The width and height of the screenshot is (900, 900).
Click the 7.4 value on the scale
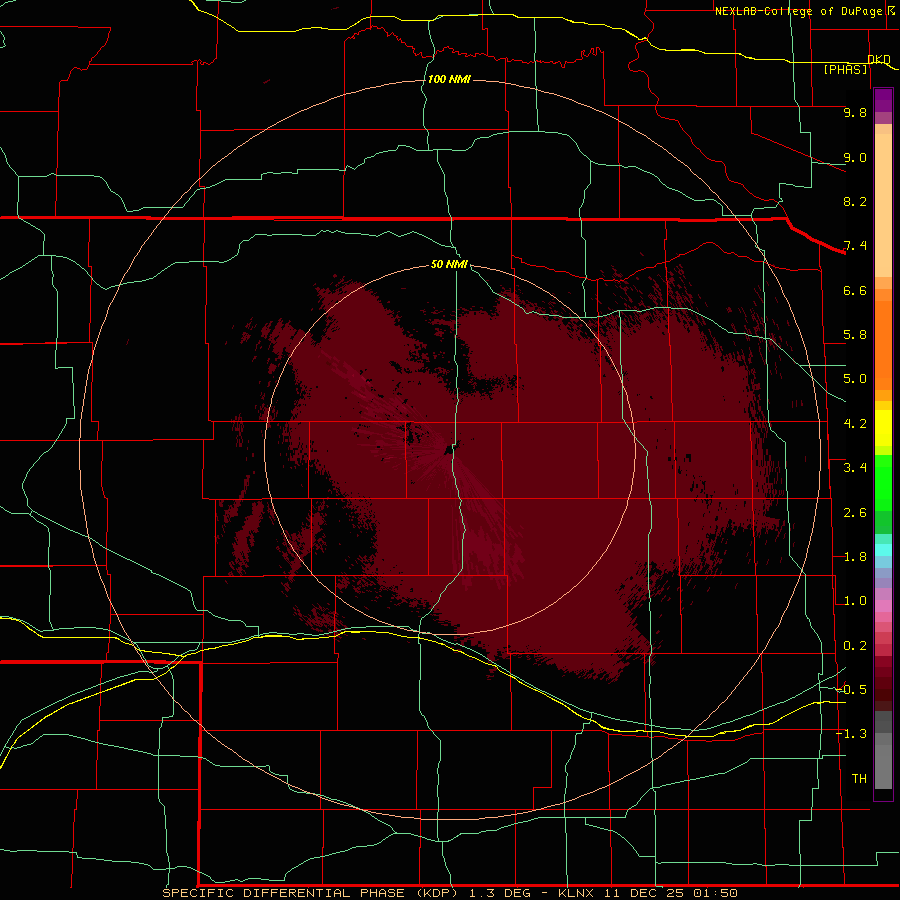pos(855,246)
